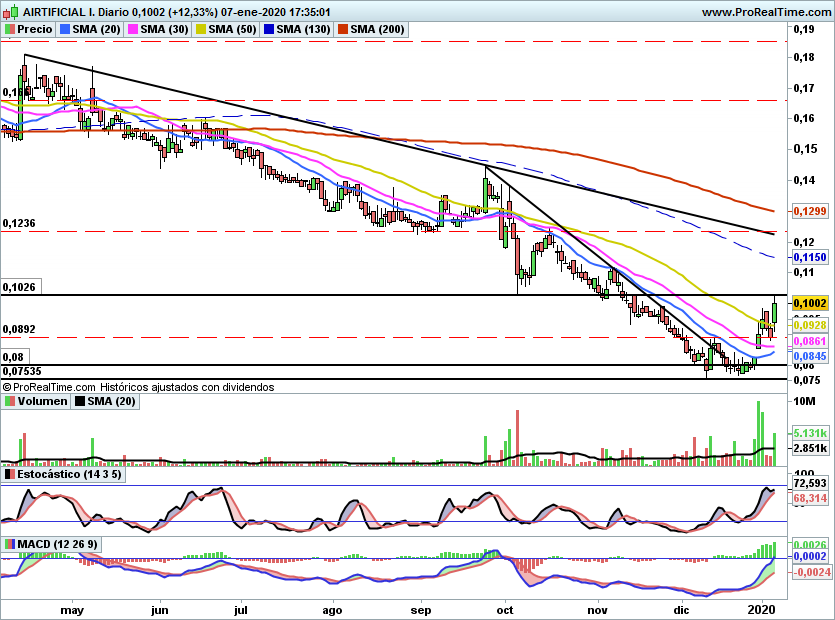Select the 0,1026 resistance level label
835x620 pixels.
(20, 287)
